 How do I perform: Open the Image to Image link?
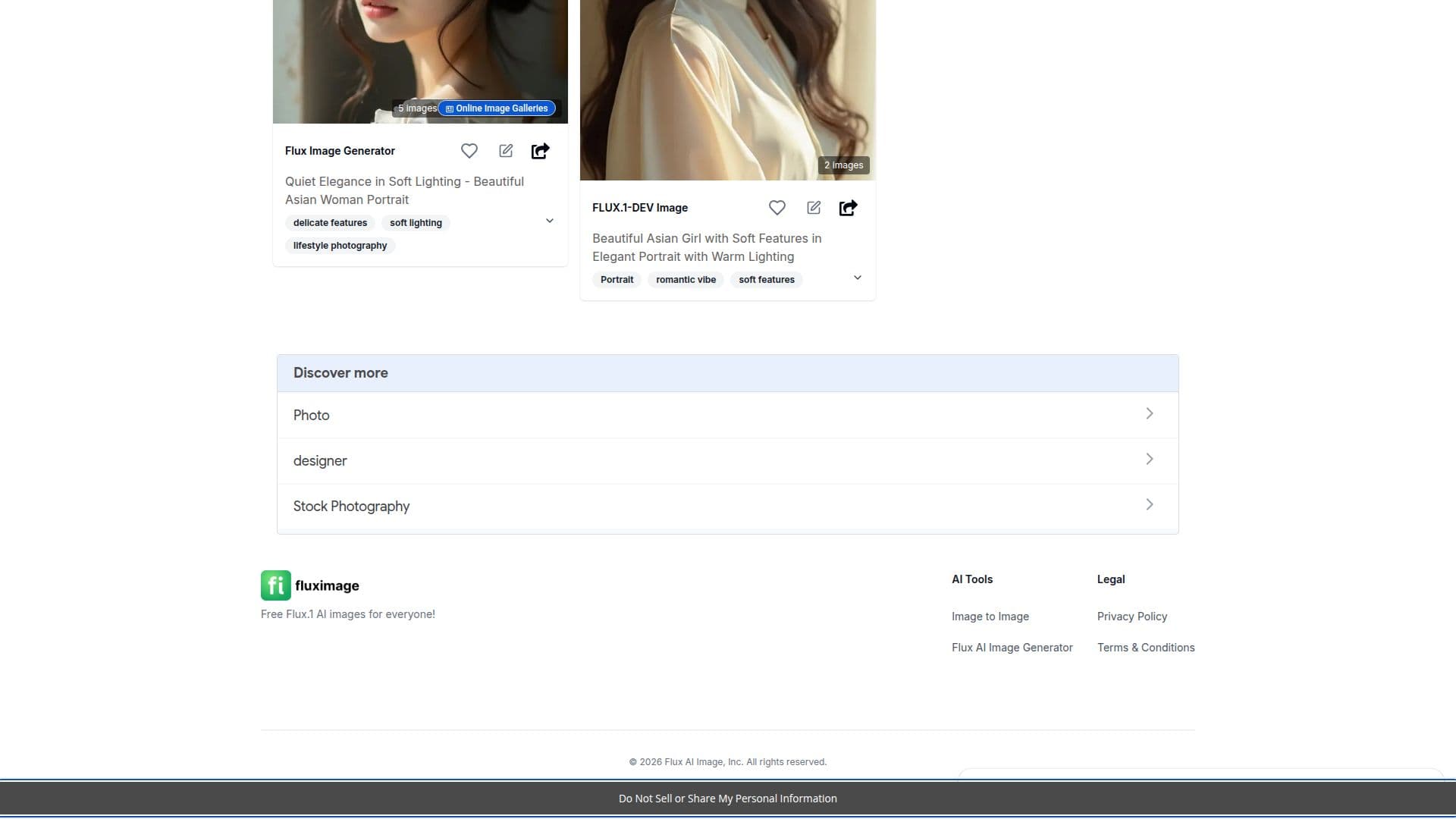pos(990,617)
